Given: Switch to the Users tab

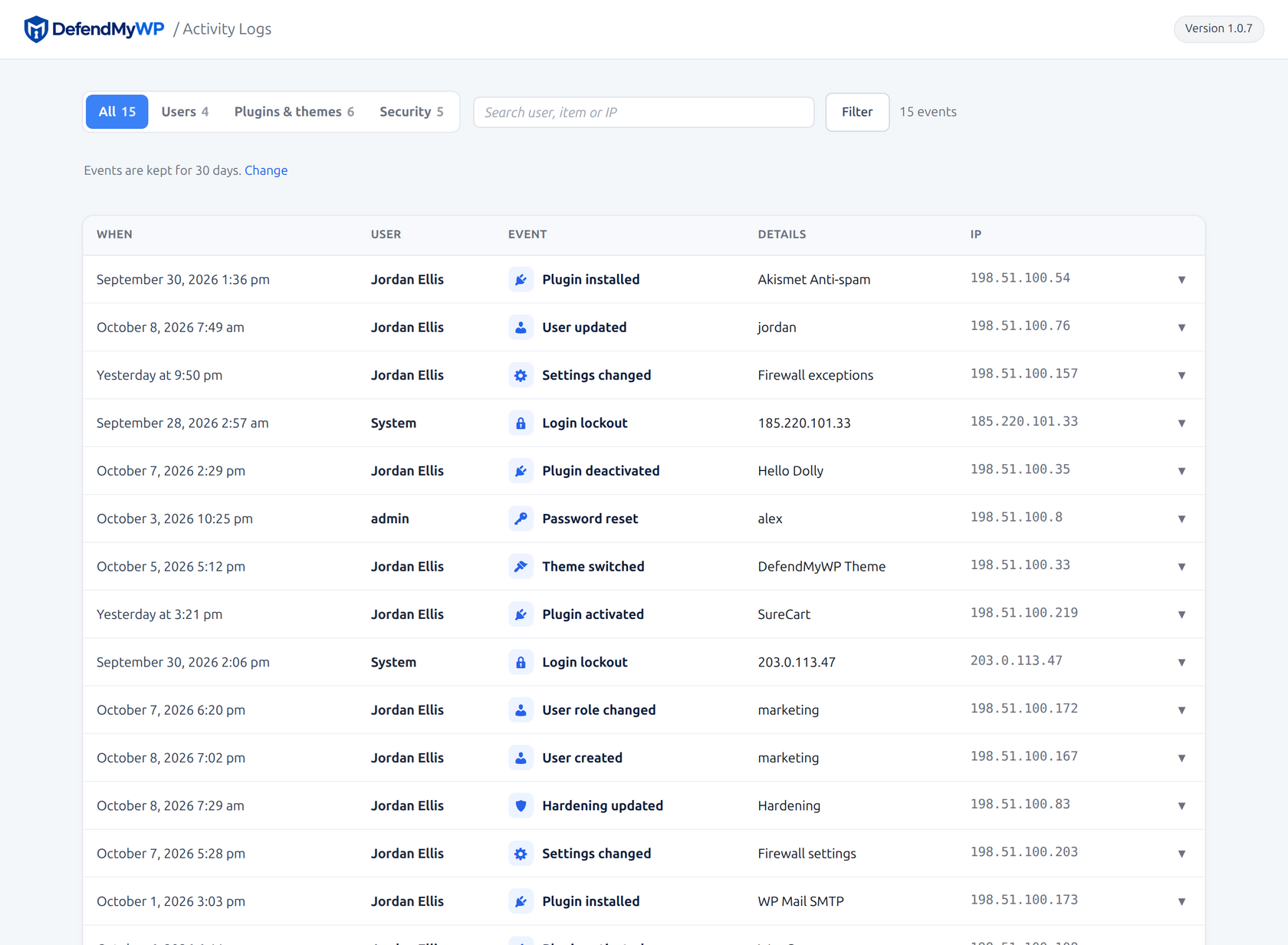Looking at the screenshot, I should (185, 112).
